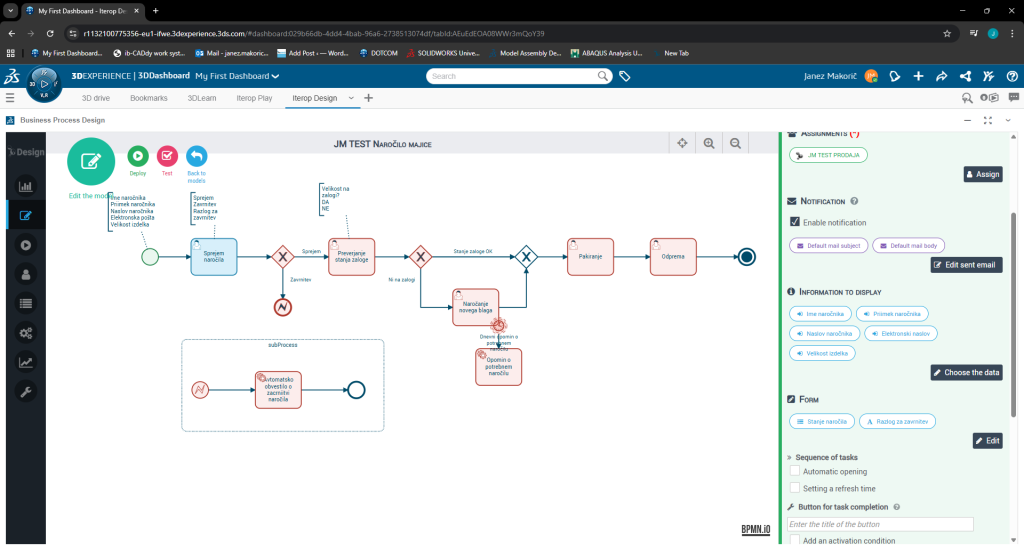Click the zoom out magnifier on canvas toolbar
Viewport: 1024px width, 550px height.
click(x=735, y=144)
